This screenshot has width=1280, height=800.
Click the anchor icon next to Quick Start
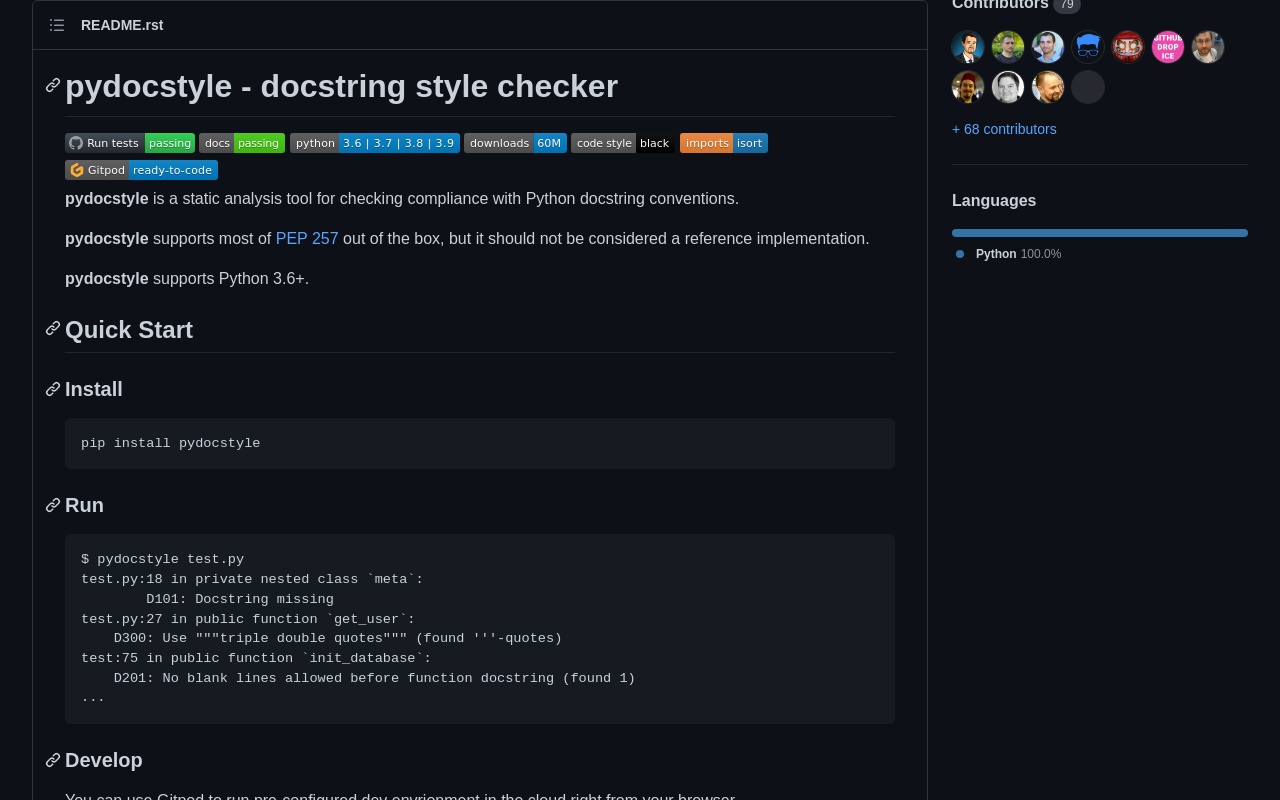53,329
